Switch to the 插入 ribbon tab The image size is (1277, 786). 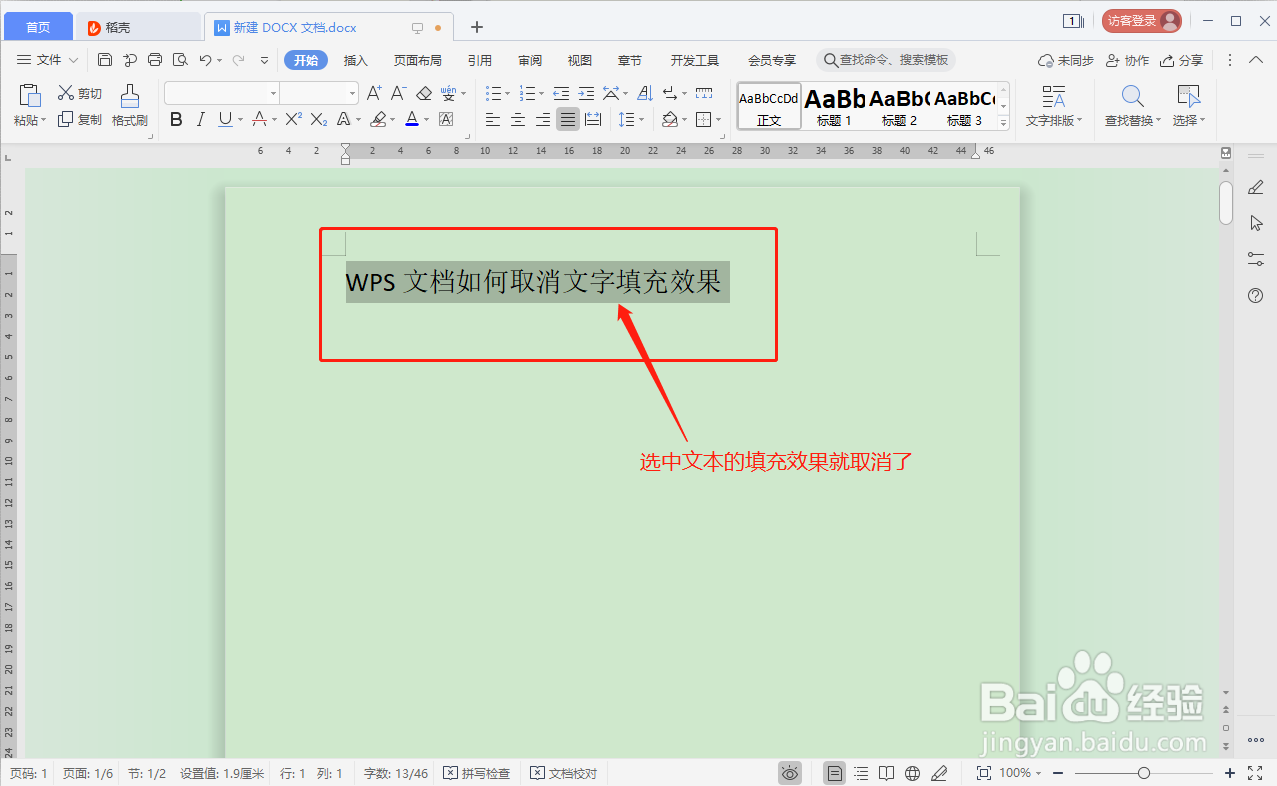click(x=356, y=60)
